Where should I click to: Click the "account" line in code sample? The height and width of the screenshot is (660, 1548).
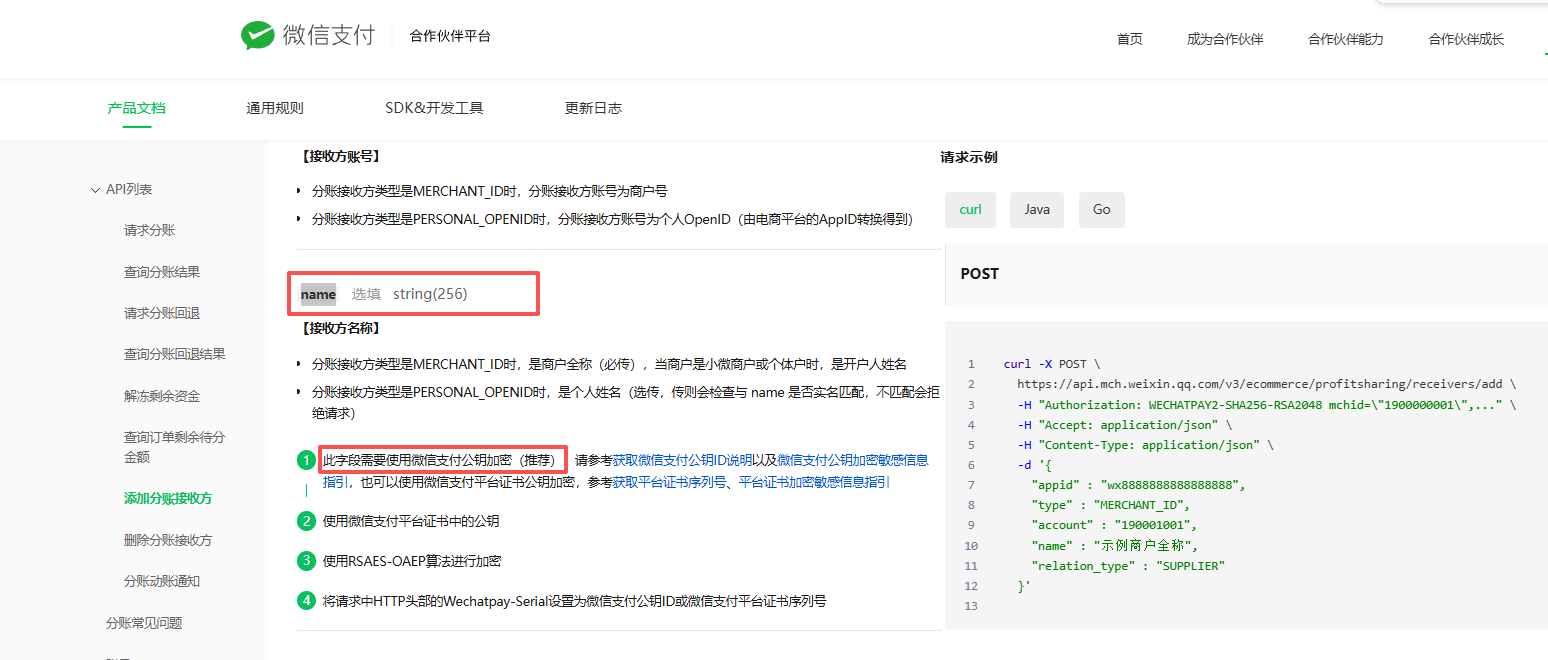pos(1114,525)
